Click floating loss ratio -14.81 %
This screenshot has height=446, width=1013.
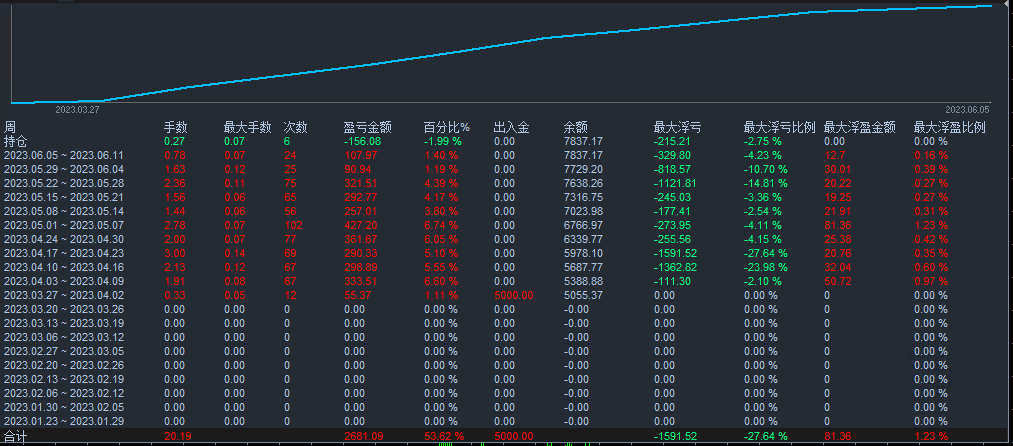(x=766, y=183)
